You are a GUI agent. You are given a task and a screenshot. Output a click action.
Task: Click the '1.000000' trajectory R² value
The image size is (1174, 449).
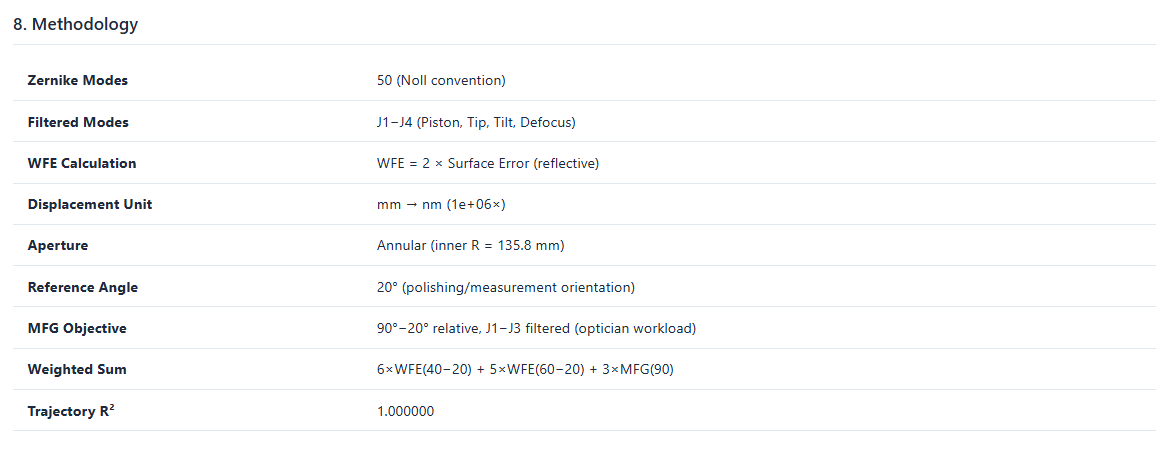(x=405, y=411)
